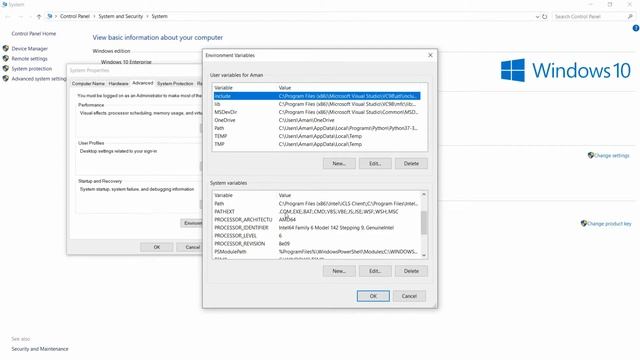This screenshot has width=640, height=360.
Task: Click Edit under System variables
Action: tap(375, 271)
